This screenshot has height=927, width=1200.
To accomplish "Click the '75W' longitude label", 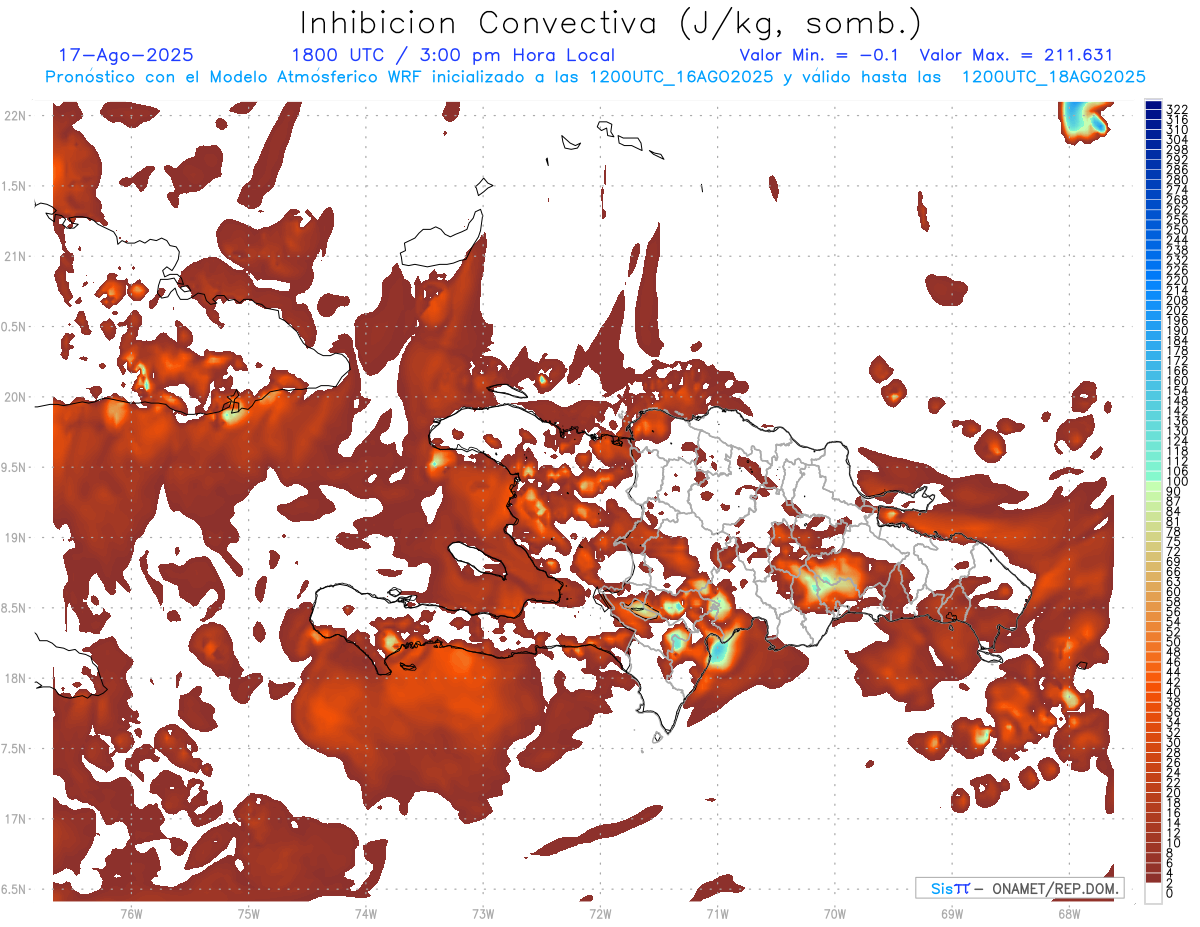I will [248, 913].
